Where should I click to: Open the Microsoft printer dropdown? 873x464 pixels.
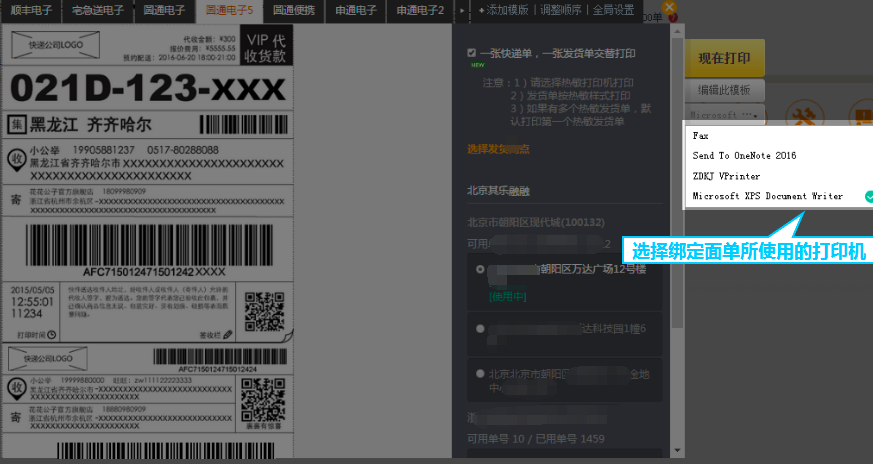point(724,115)
